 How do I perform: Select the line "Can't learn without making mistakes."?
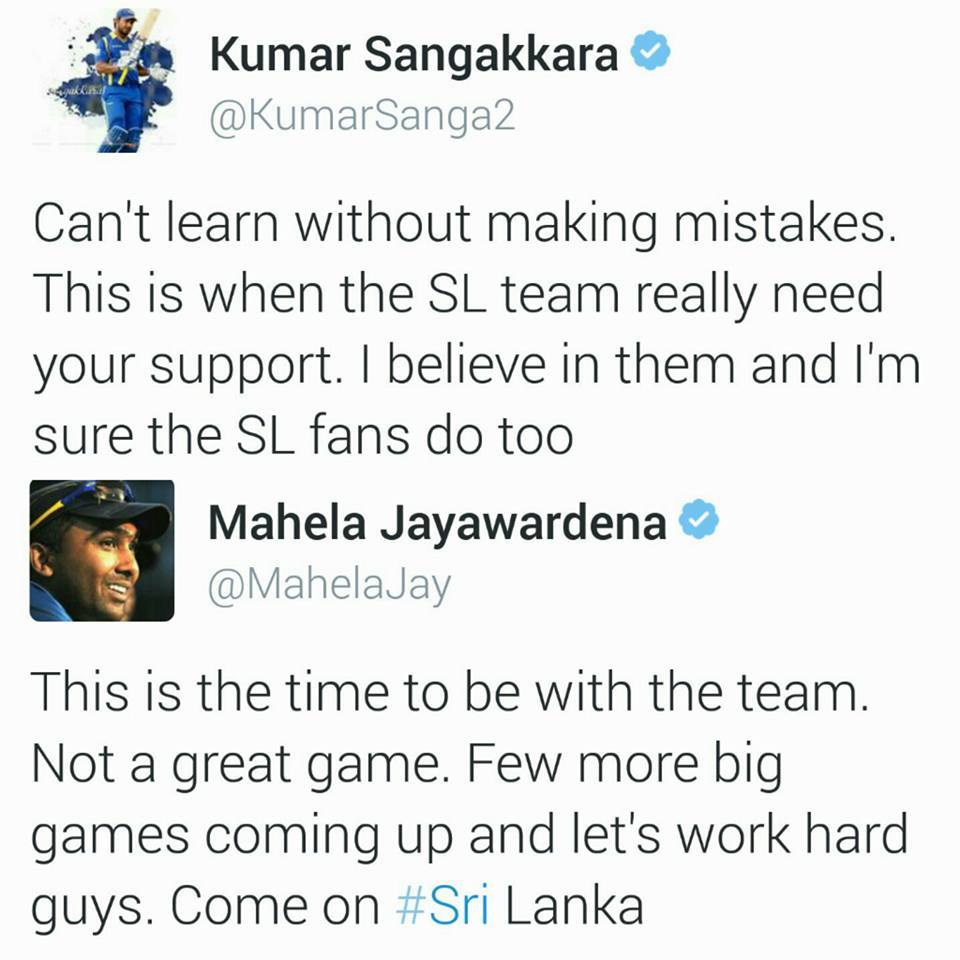[465, 224]
